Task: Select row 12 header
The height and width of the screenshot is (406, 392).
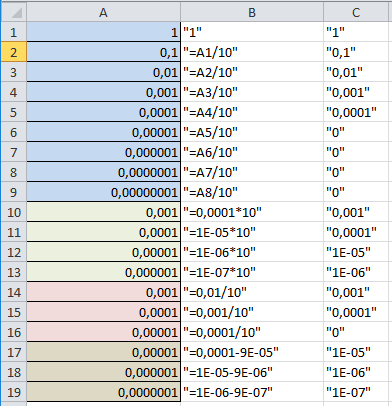Action: (x=14, y=252)
